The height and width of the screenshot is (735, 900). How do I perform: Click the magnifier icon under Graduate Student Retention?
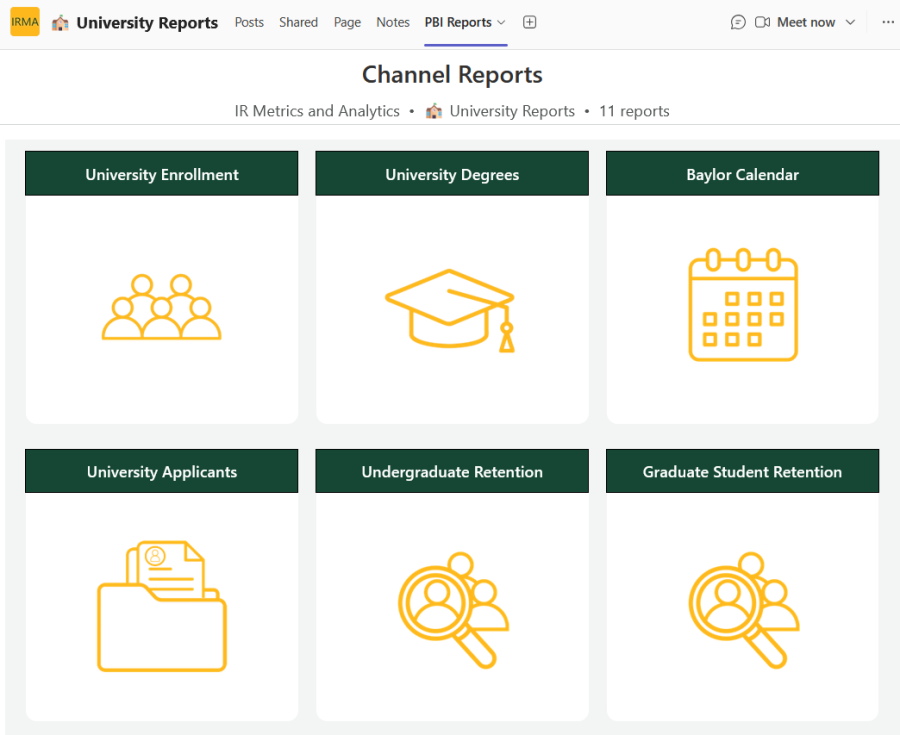click(x=744, y=610)
